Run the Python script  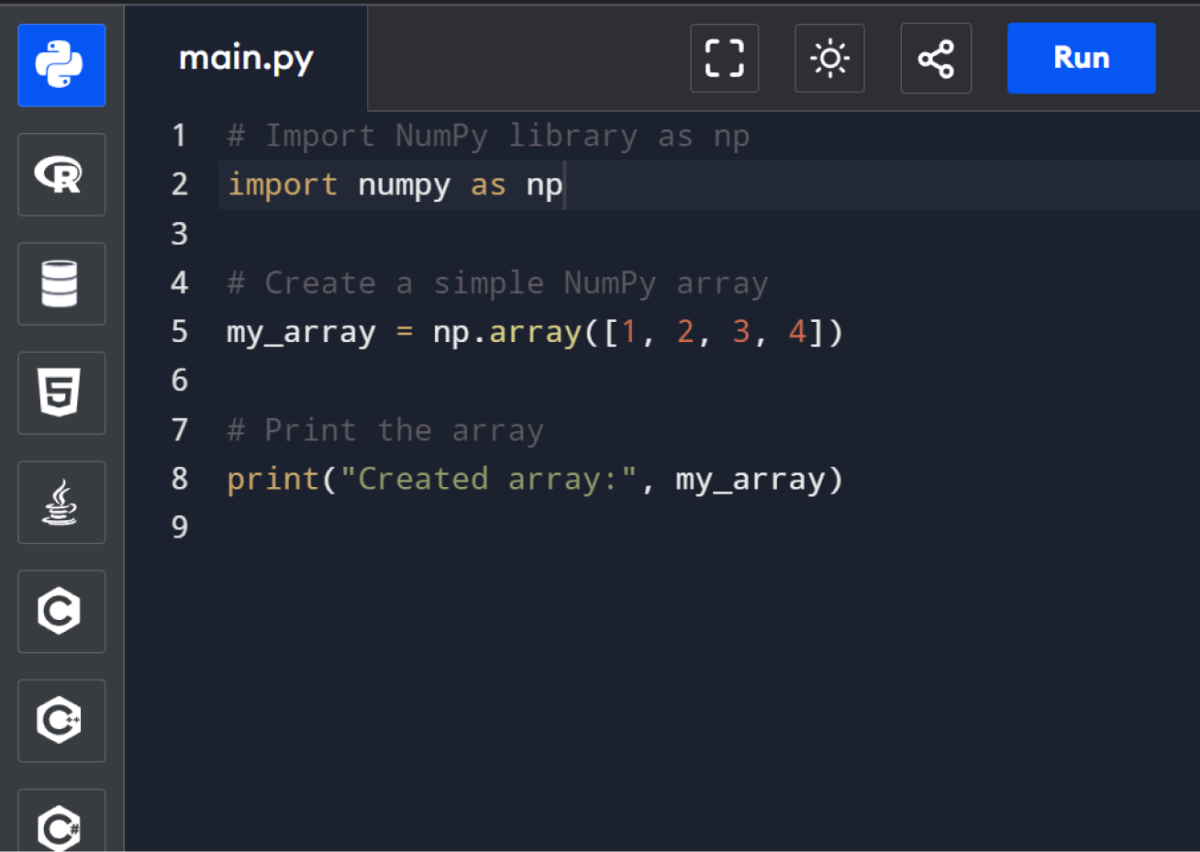(x=1081, y=57)
